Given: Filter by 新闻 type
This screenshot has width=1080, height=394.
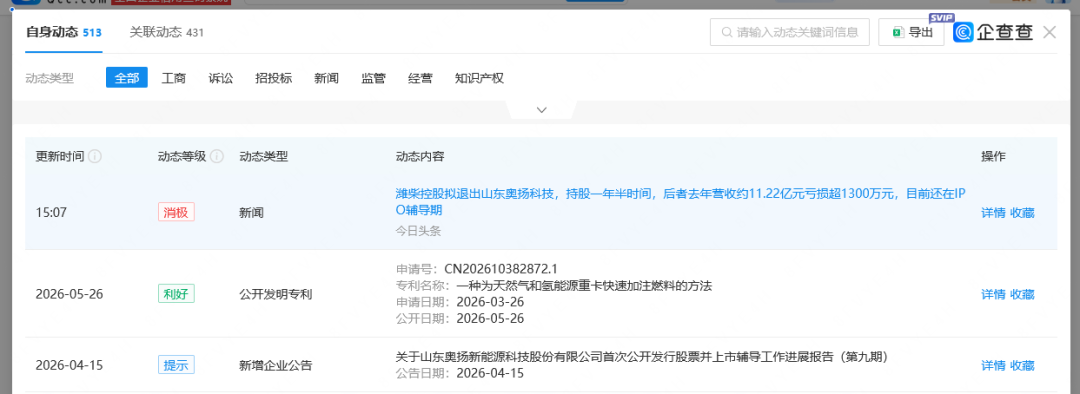Looking at the screenshot, I should [x=326, y=78].
